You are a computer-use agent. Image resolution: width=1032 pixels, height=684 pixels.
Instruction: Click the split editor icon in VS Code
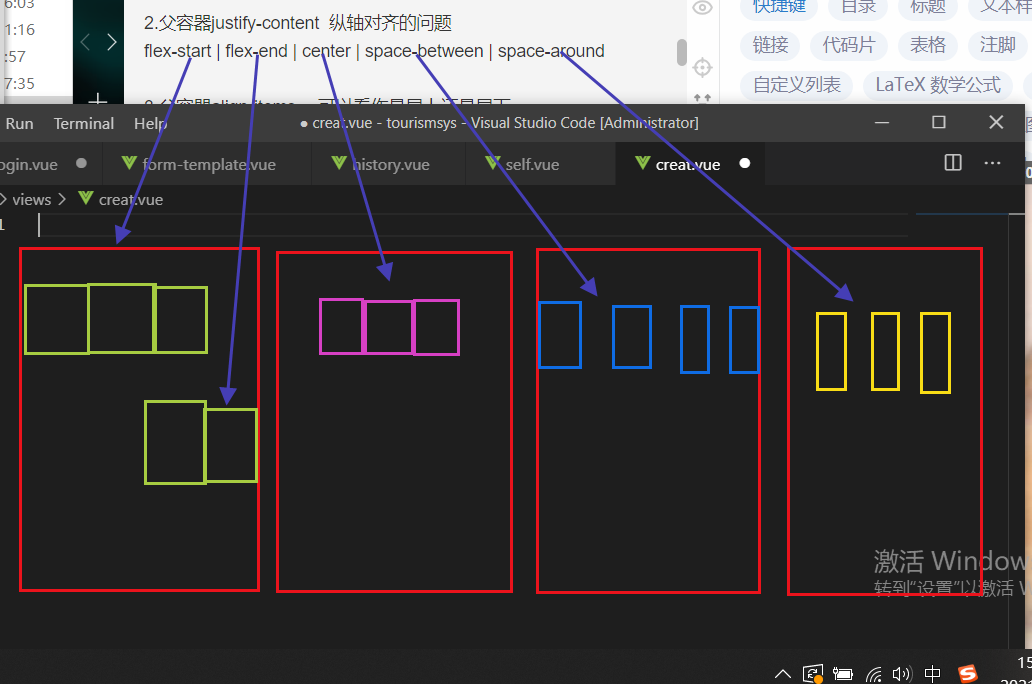coord(952,163)
